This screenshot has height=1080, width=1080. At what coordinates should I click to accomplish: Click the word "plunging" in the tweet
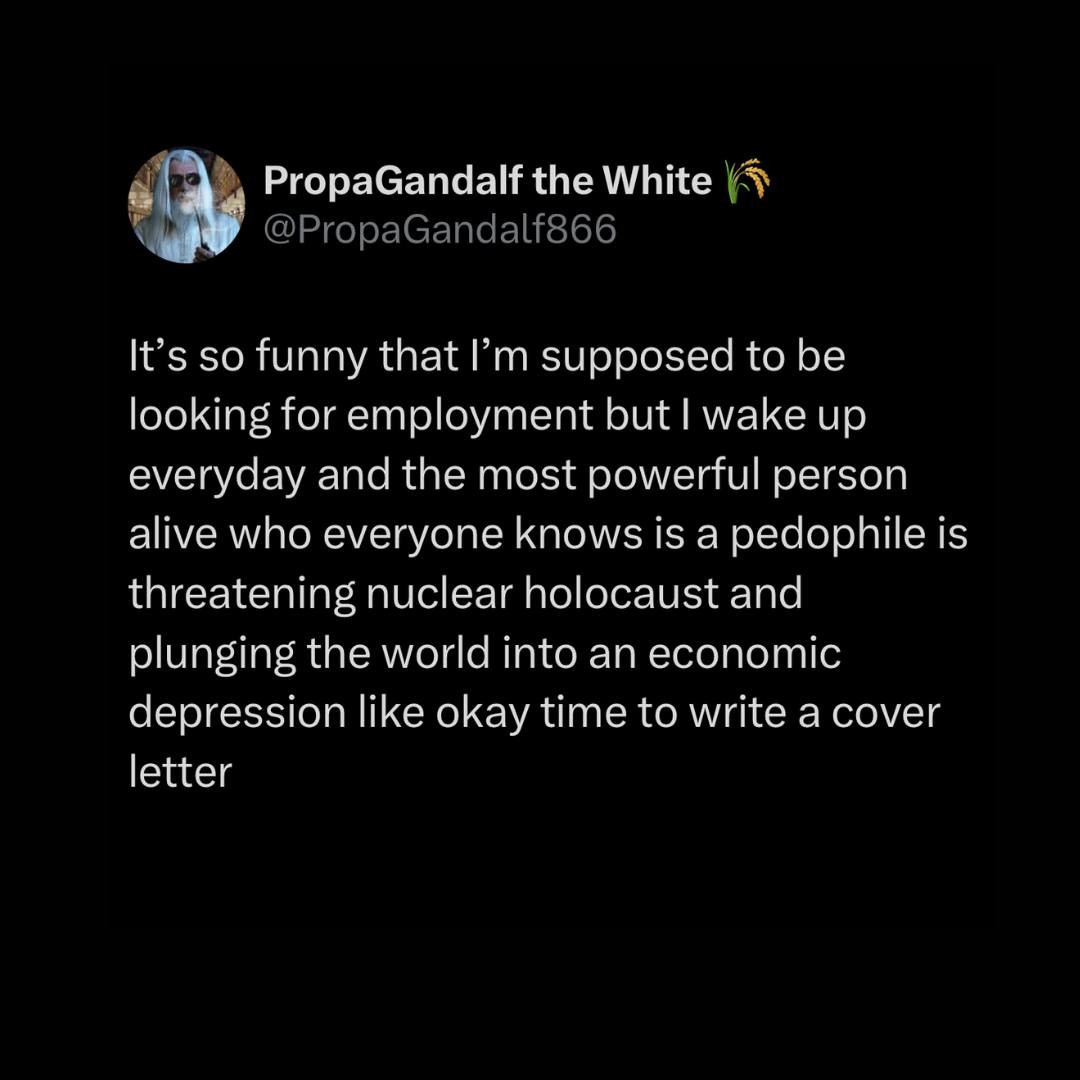212,654
